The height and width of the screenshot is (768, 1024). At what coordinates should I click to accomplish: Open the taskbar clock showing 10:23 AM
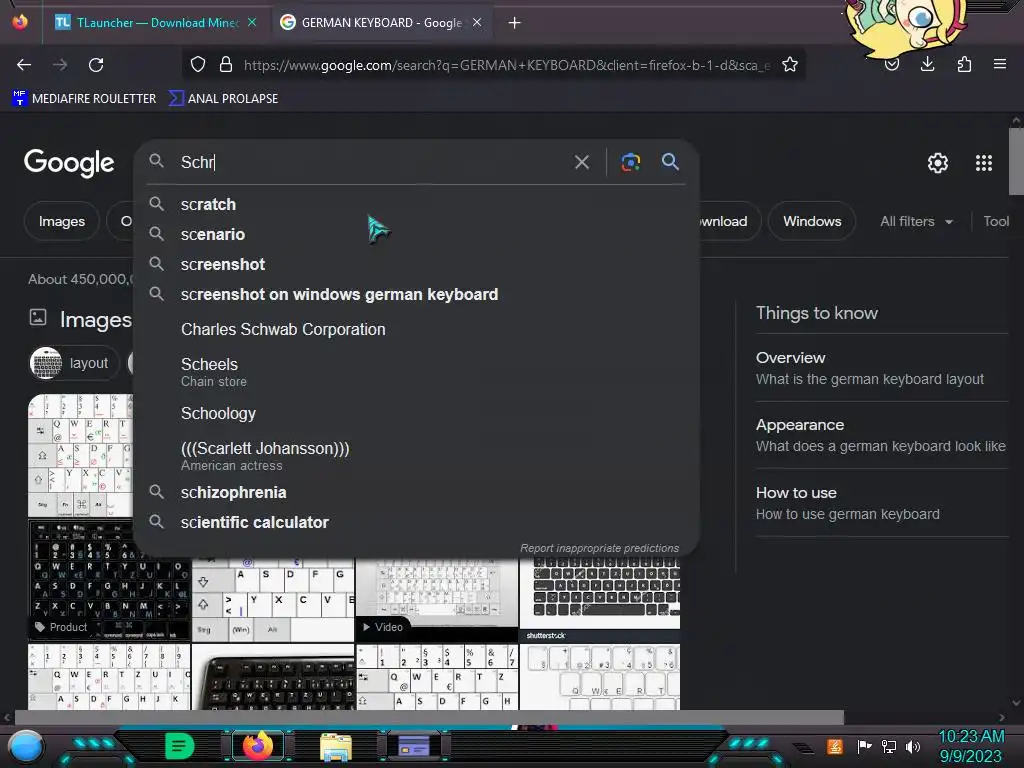[x=971, y=746]
